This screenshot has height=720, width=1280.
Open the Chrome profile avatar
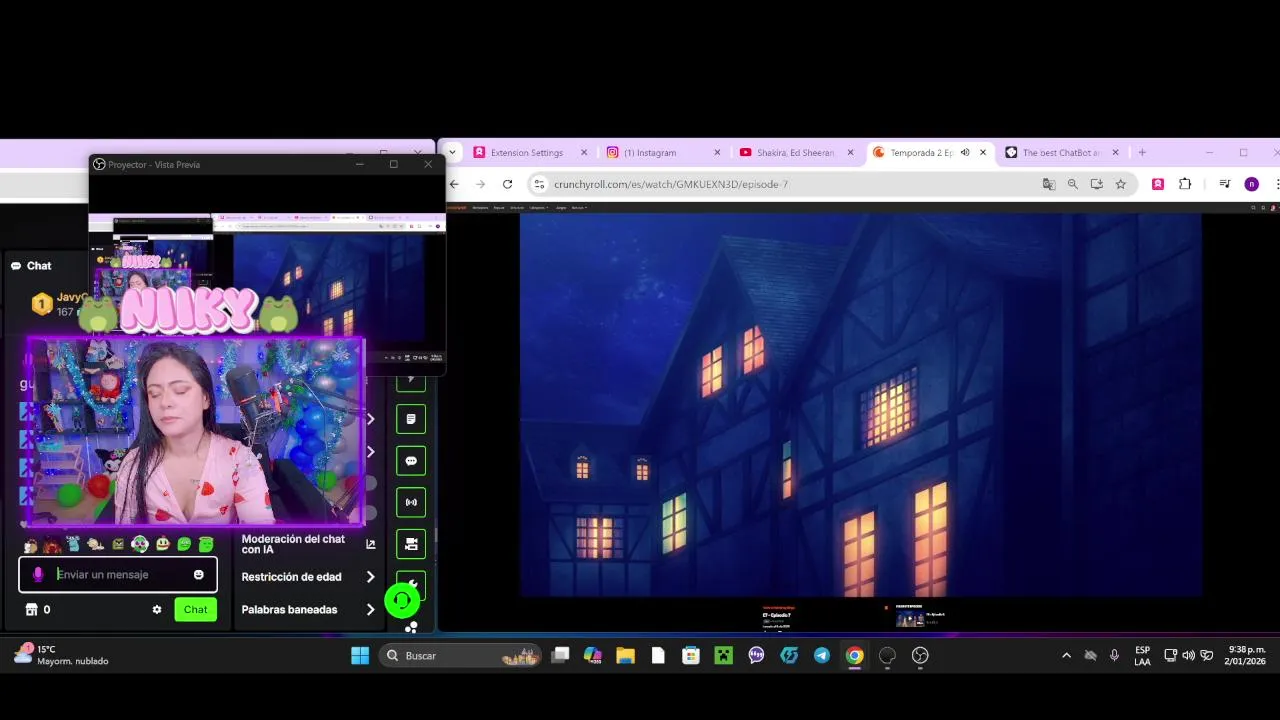point(1251,184)
